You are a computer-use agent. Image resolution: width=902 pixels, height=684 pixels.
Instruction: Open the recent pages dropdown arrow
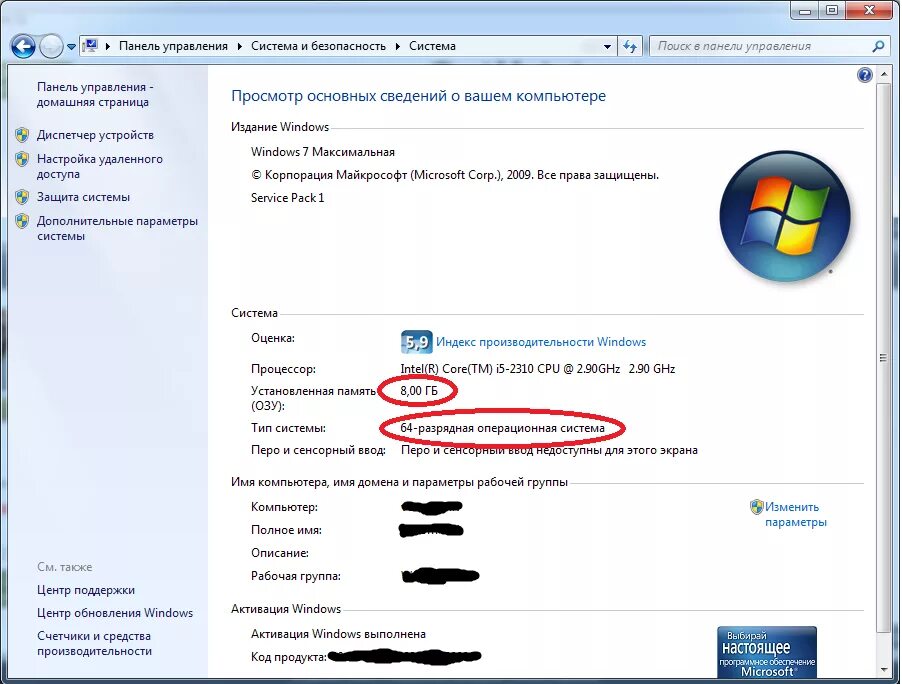coord(71,47)
